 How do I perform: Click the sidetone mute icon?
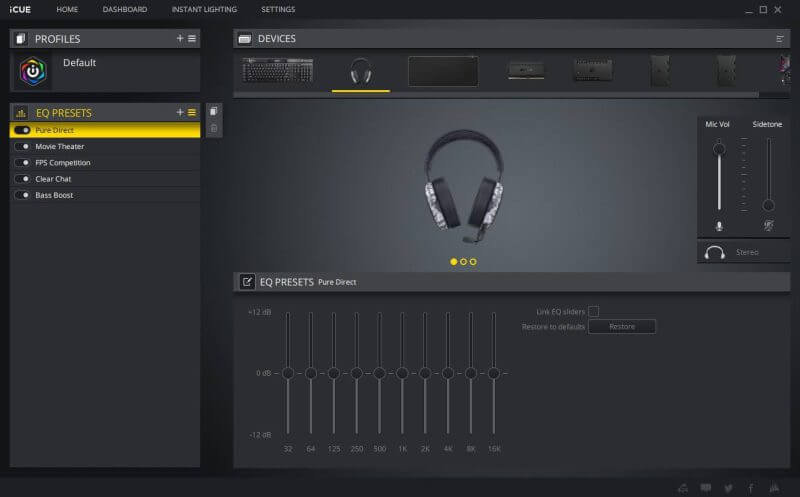pos(768,227)
